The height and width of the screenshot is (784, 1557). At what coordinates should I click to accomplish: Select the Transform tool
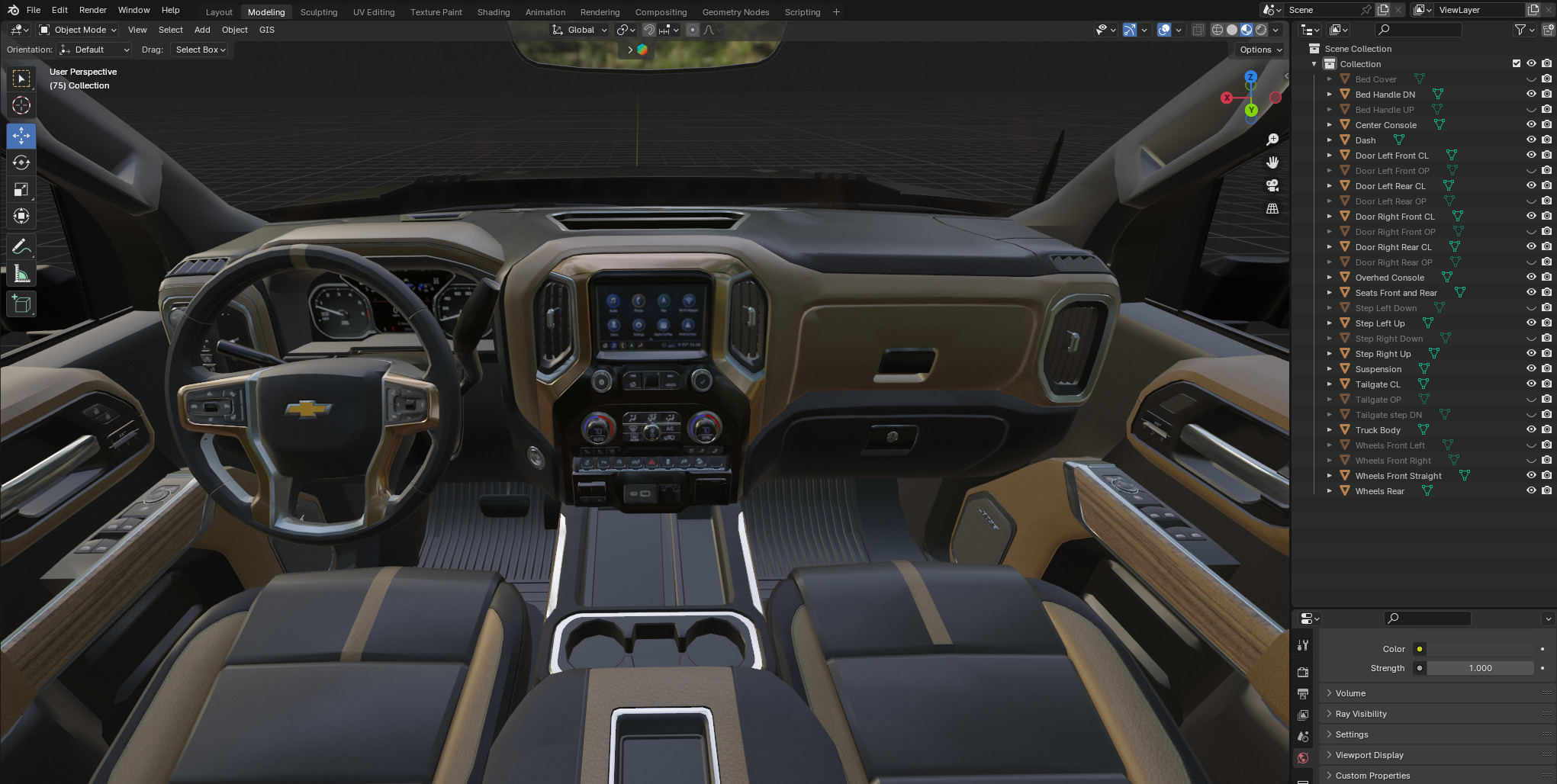21,216
